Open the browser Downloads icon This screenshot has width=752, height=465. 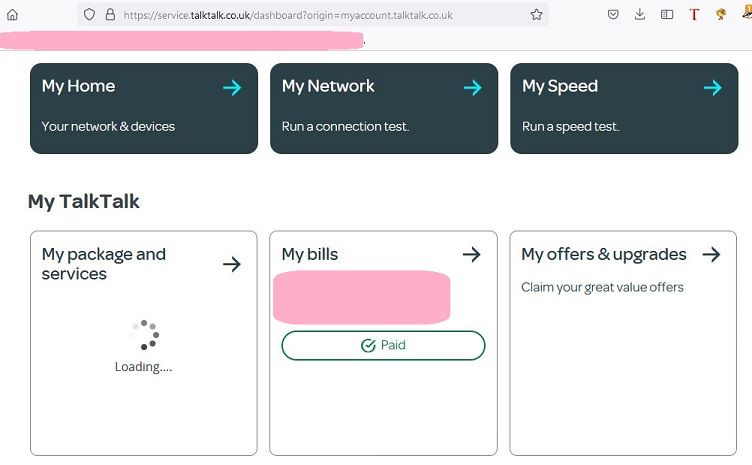[x=640, y=15]
